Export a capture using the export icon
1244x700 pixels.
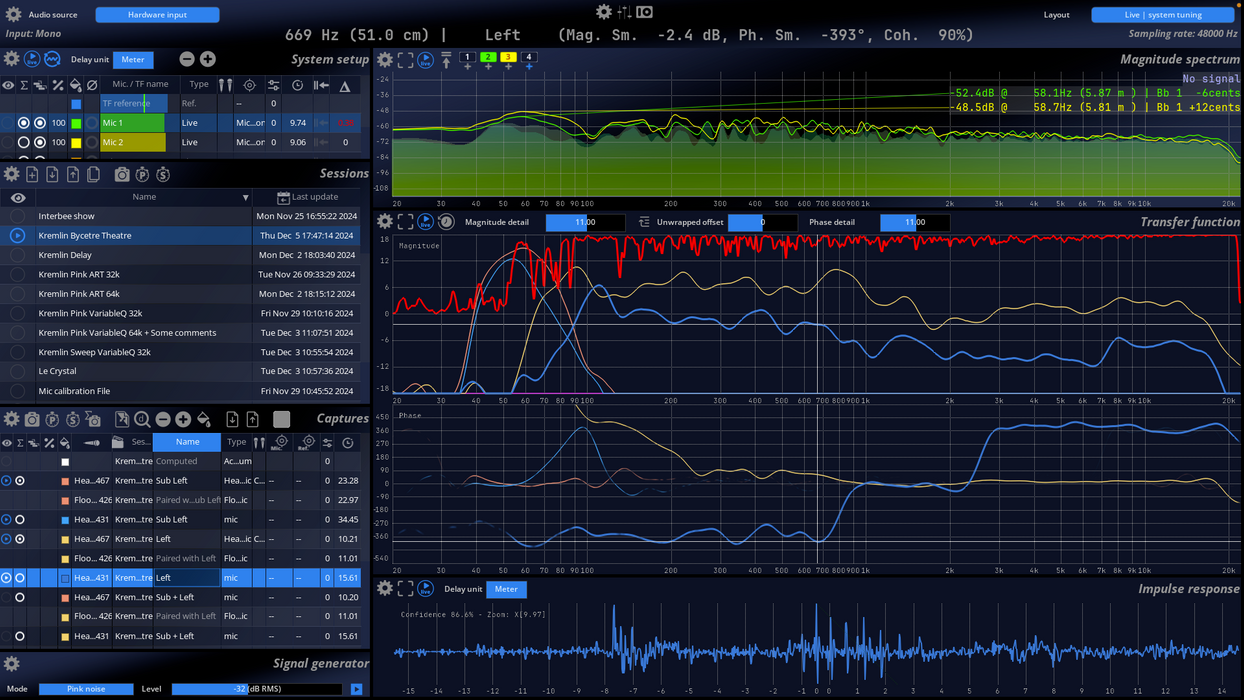tap(252, 419)
